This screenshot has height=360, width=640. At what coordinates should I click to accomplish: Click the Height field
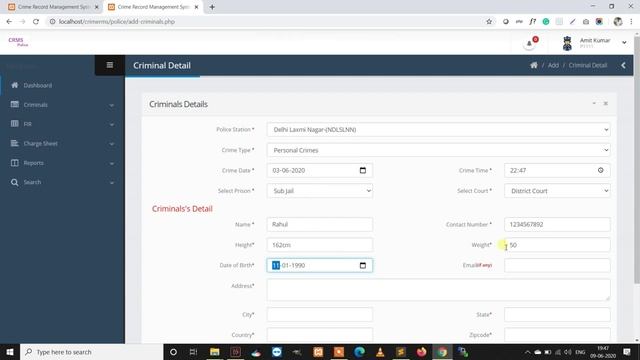pos(320,245)
